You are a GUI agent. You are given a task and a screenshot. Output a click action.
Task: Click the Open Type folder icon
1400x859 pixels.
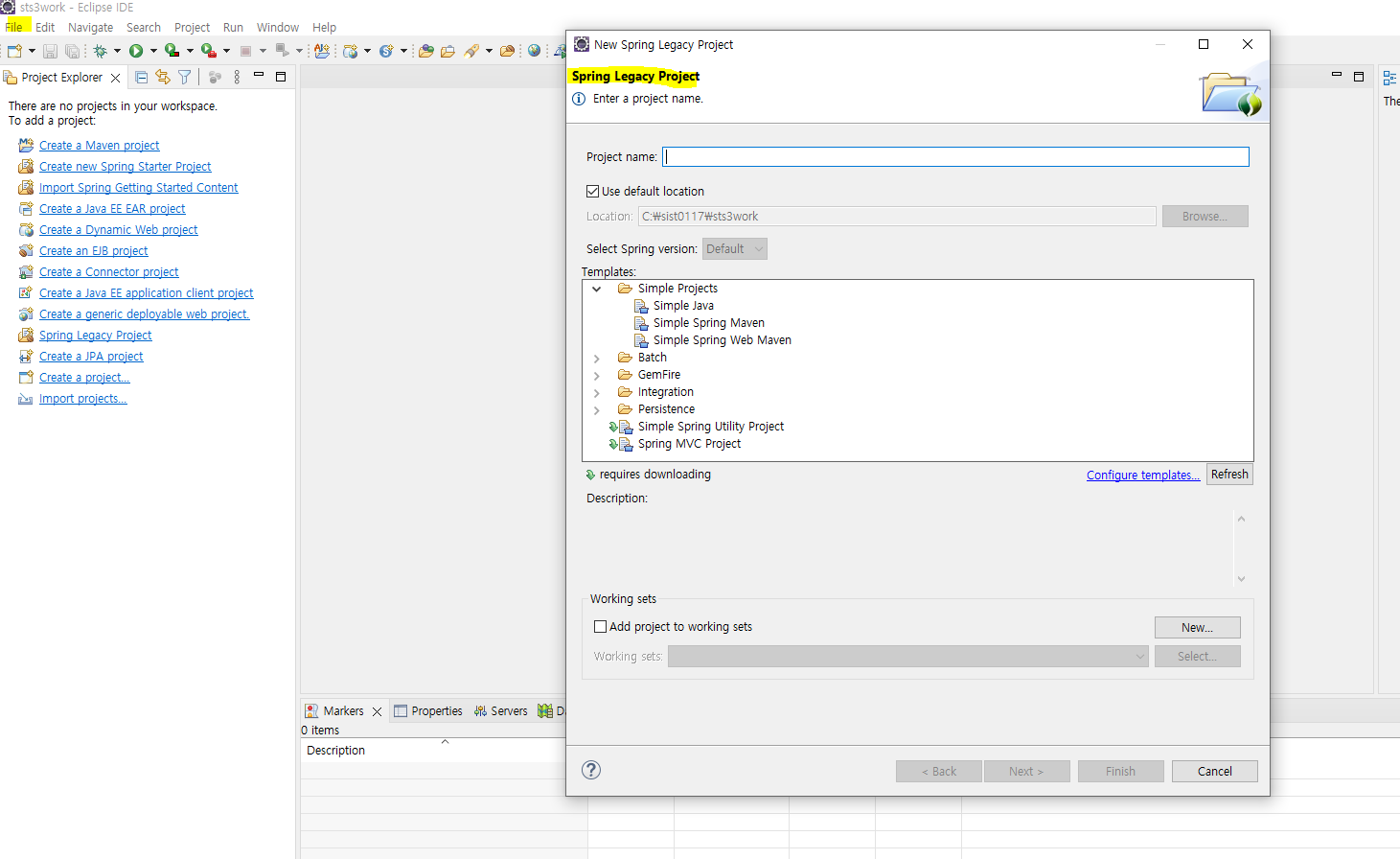point(425,51)
